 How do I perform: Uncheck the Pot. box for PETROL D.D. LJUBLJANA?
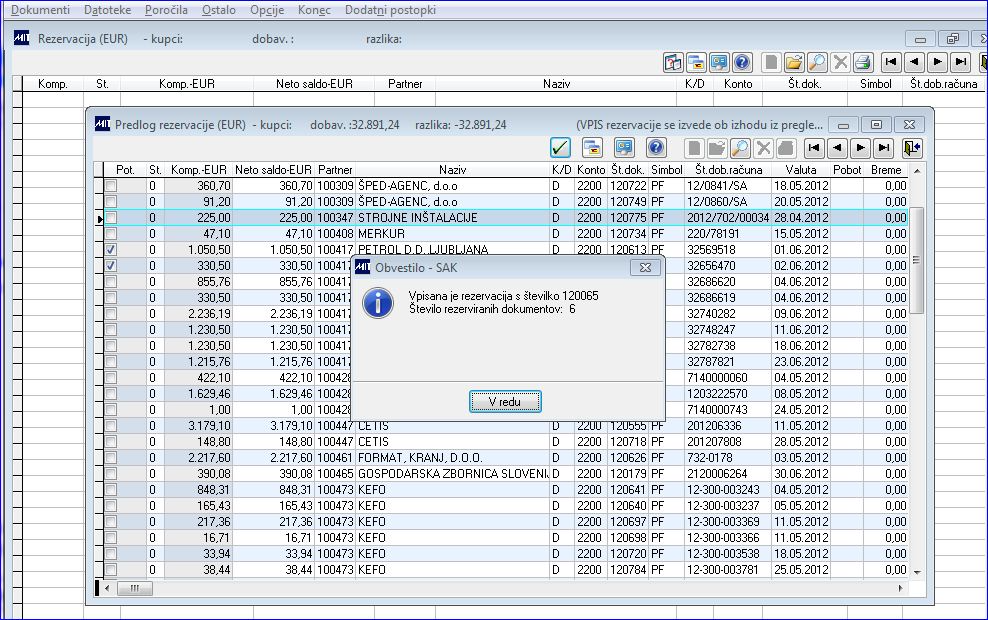click(x=111, y=250)
